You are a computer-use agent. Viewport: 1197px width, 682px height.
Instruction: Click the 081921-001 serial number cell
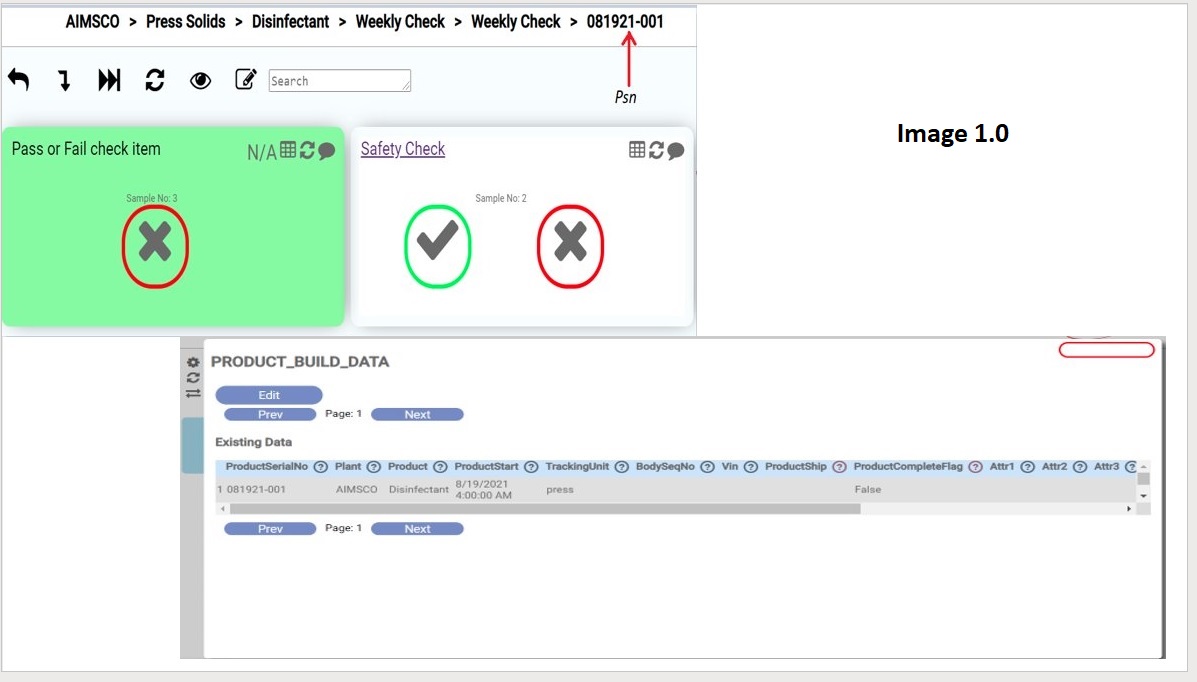256,490
